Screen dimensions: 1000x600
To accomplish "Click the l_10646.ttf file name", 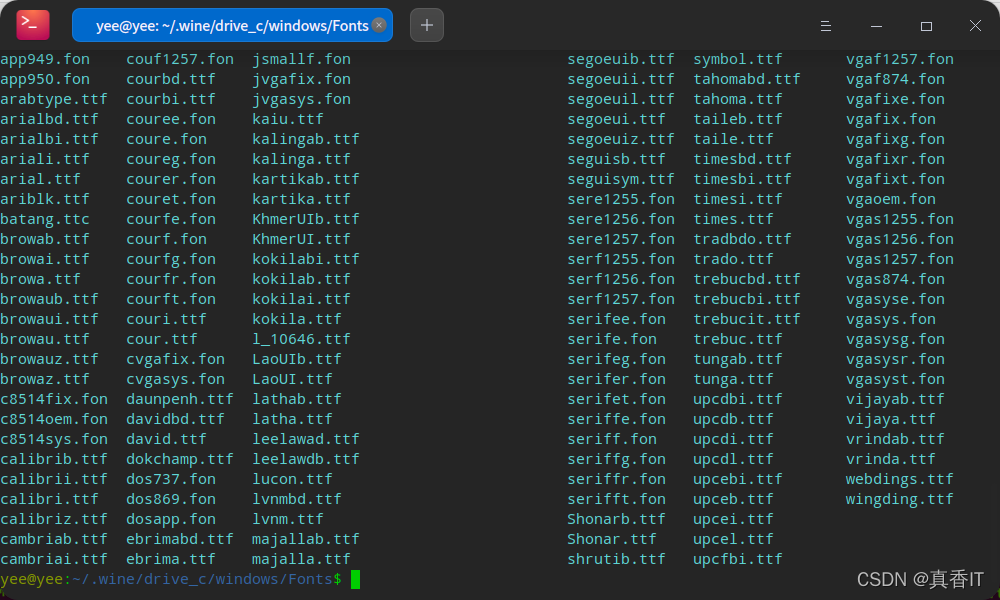I will 302,339.
